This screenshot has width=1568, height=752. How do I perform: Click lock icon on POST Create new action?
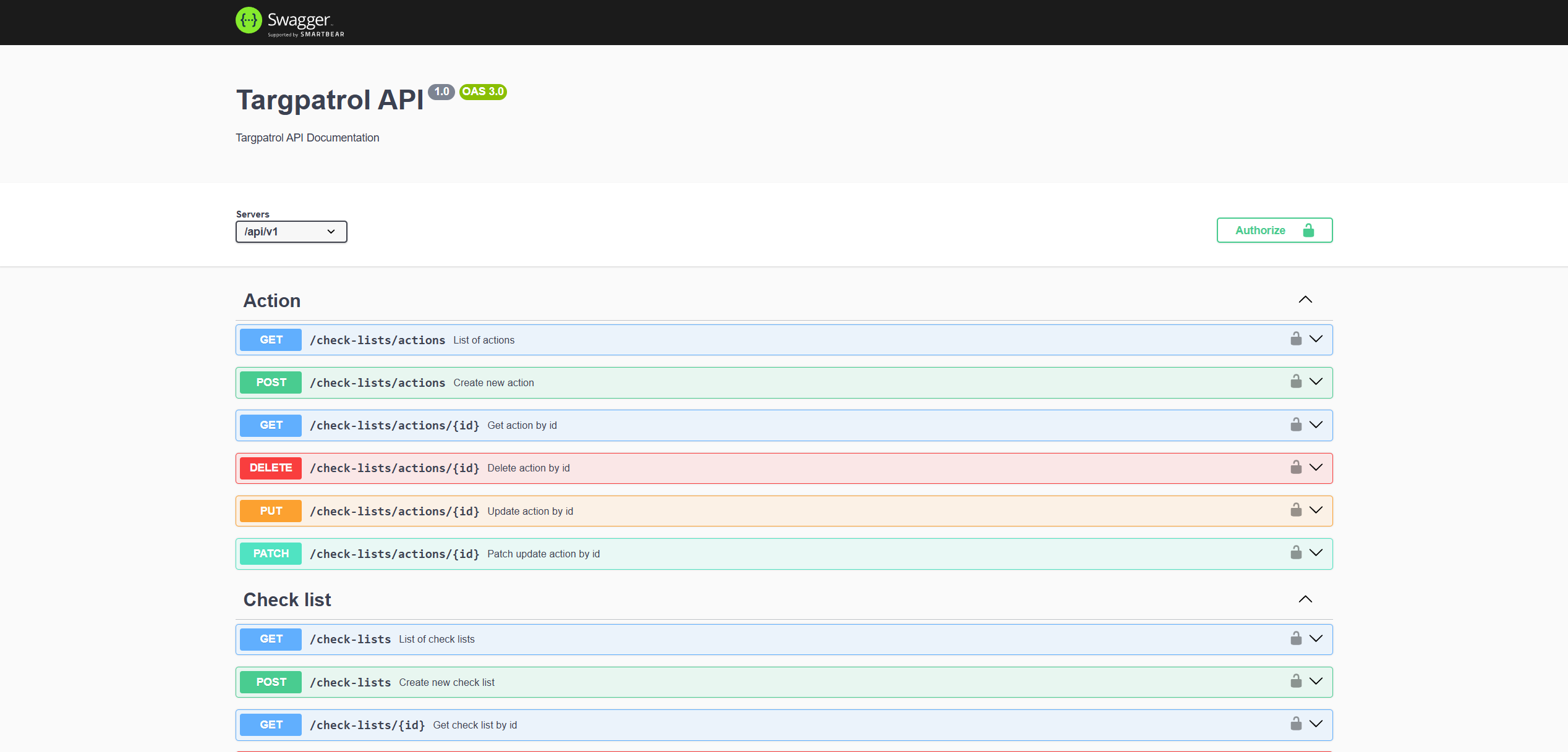(1296, 381)
